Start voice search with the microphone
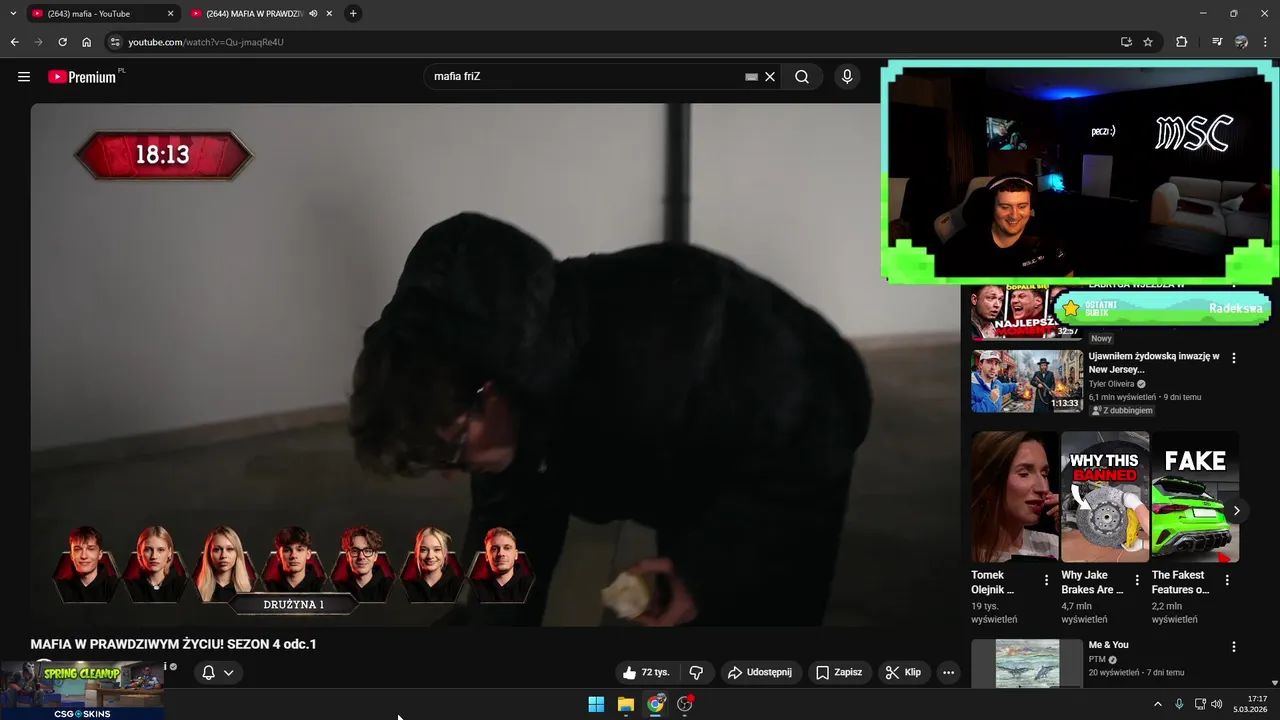Image resolution: width=1280 pixels, height=720 pixels. [x=847, y=77]
